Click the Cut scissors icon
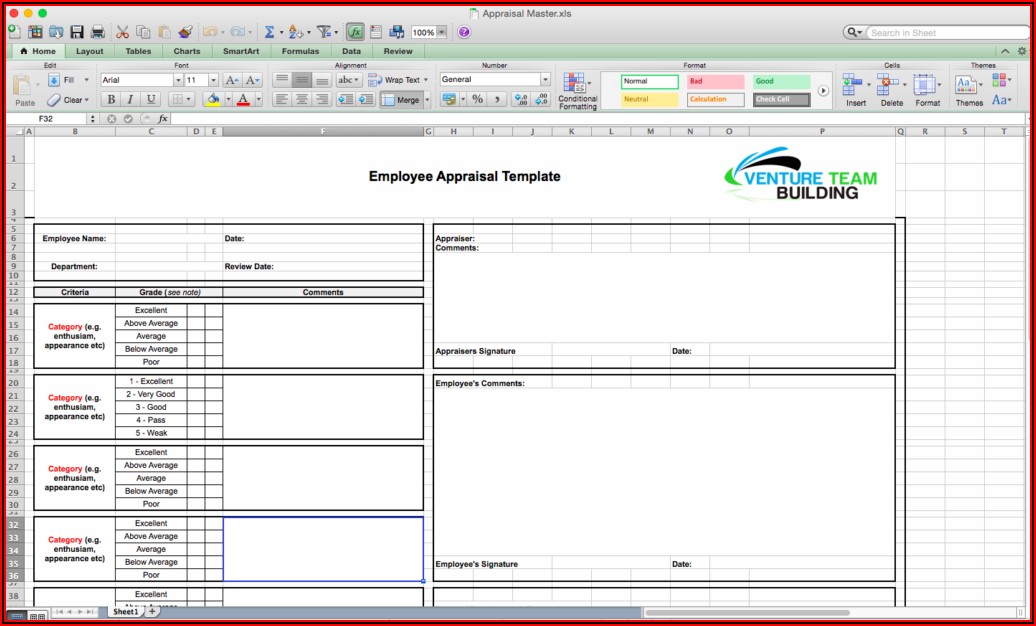Viewport: 1036px width, 626px height. pos(122,32)
